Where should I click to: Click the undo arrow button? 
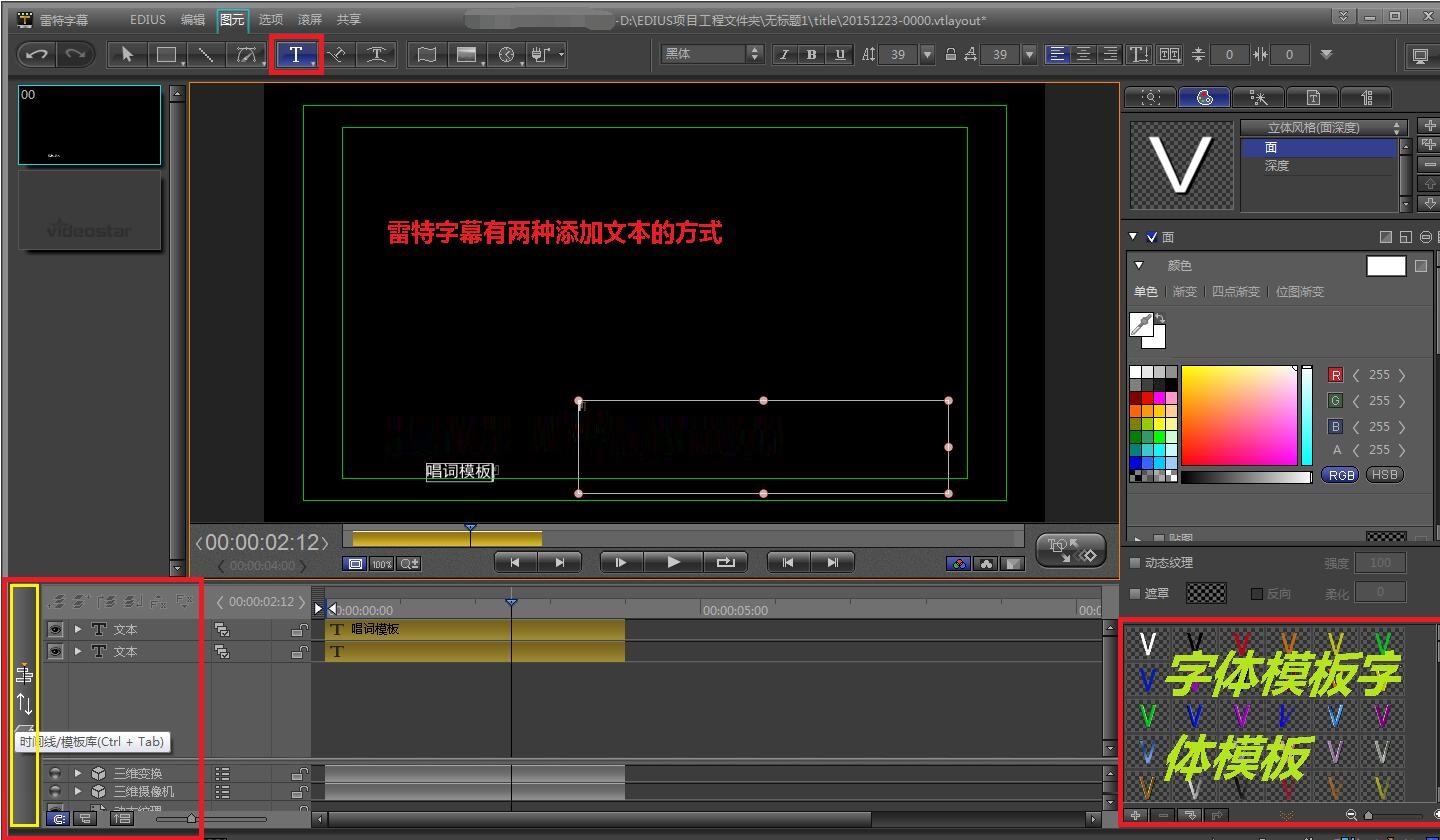[38, 54]
